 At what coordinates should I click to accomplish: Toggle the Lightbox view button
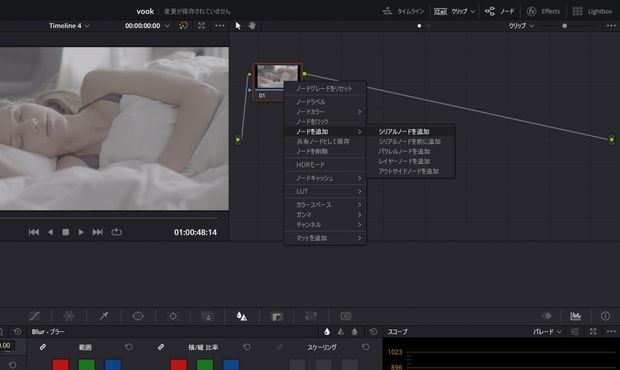tap(592, 11)
